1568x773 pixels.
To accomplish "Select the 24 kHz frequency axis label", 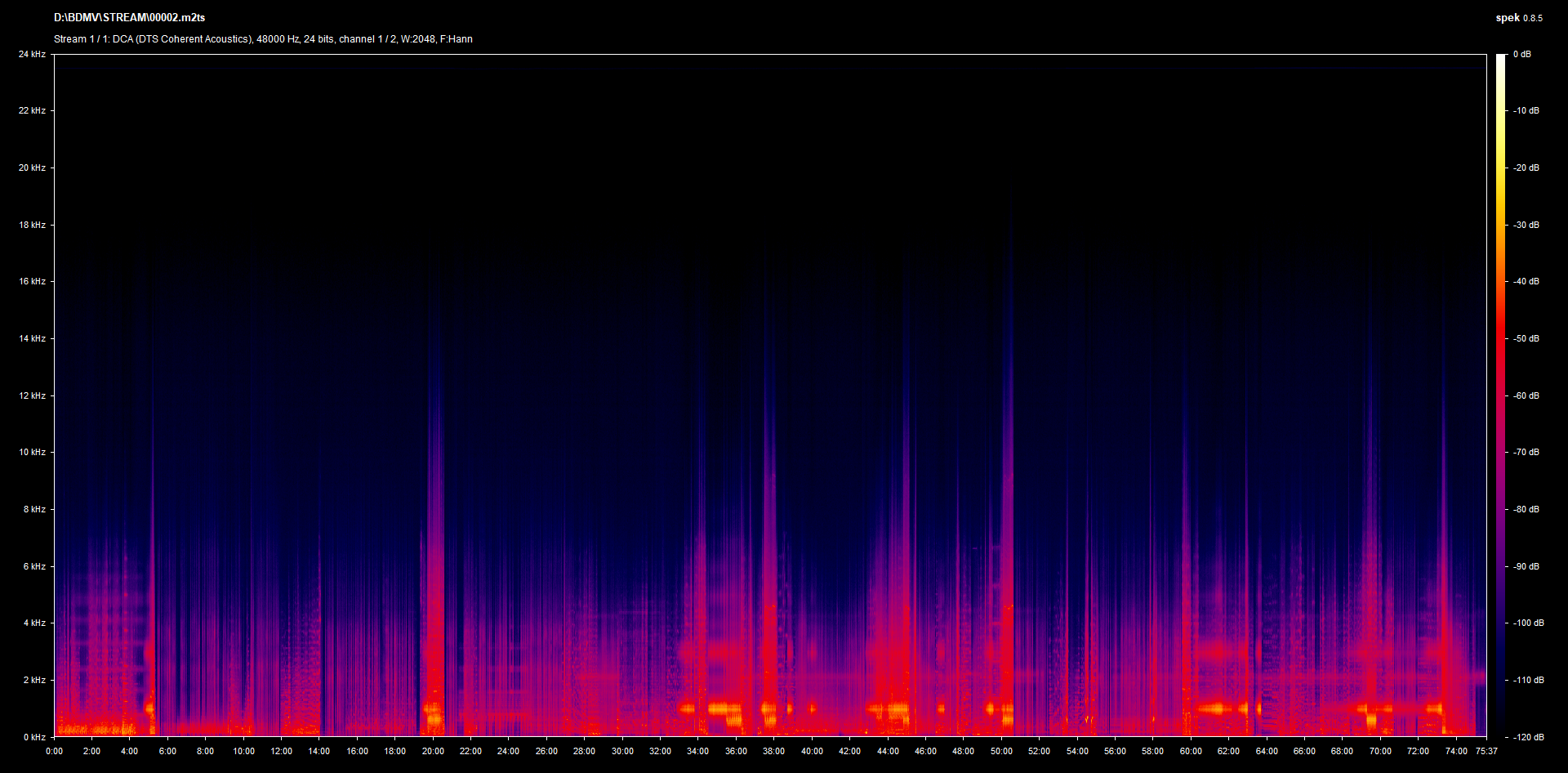I will click(x=33, y=54).
